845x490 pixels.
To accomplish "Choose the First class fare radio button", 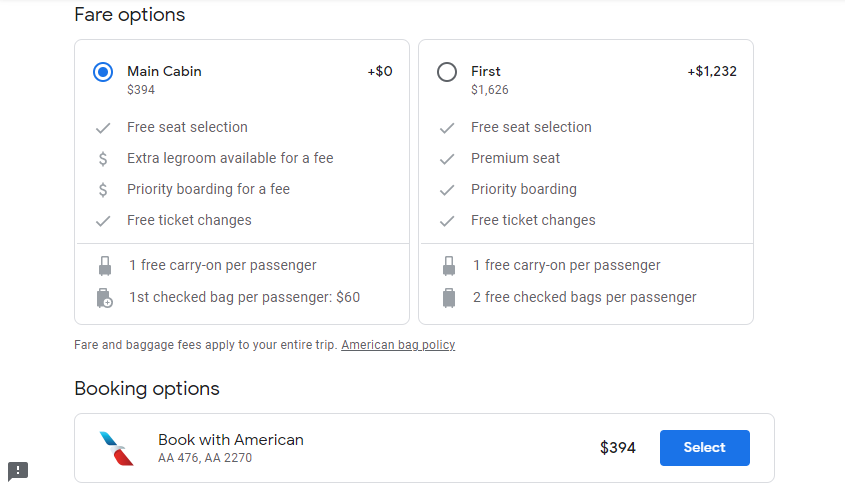I will 447,72.
